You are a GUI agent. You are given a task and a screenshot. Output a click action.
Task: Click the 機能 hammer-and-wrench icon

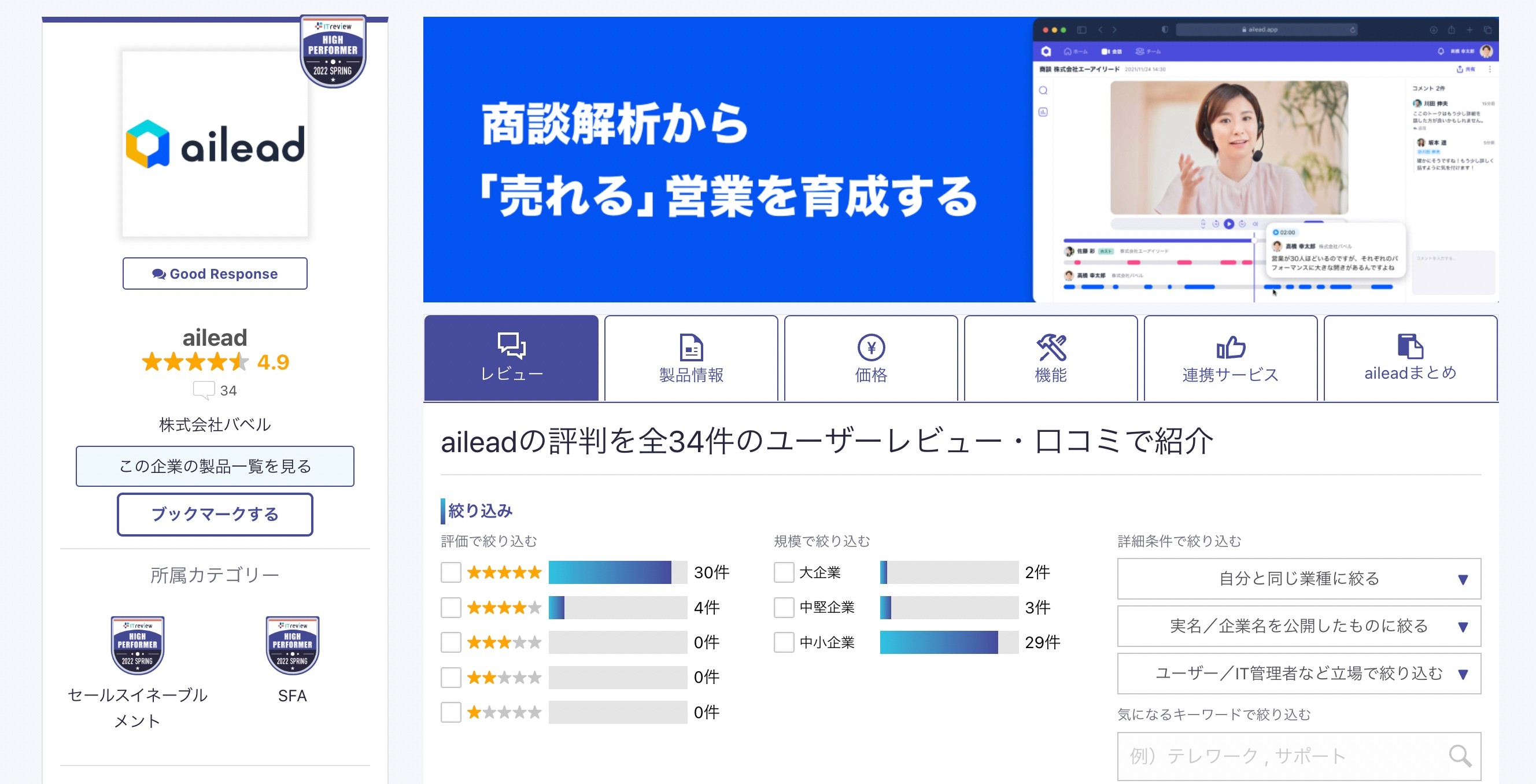coord(1051,347)
